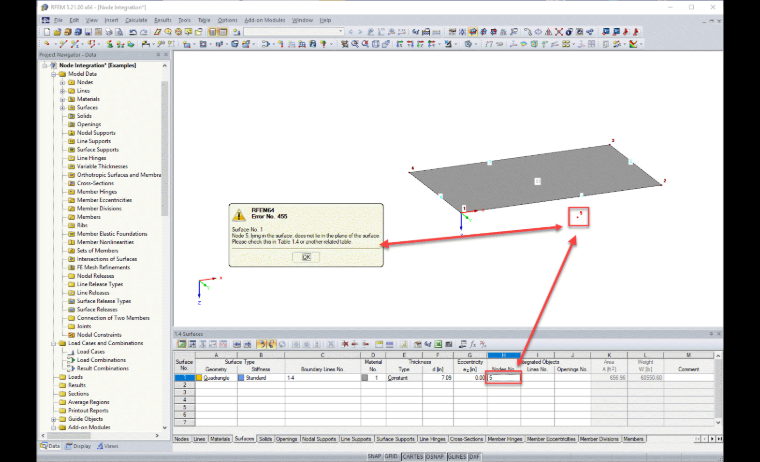Toggle GLINES in the status bar
760x462 pixels.
(457, 457)
